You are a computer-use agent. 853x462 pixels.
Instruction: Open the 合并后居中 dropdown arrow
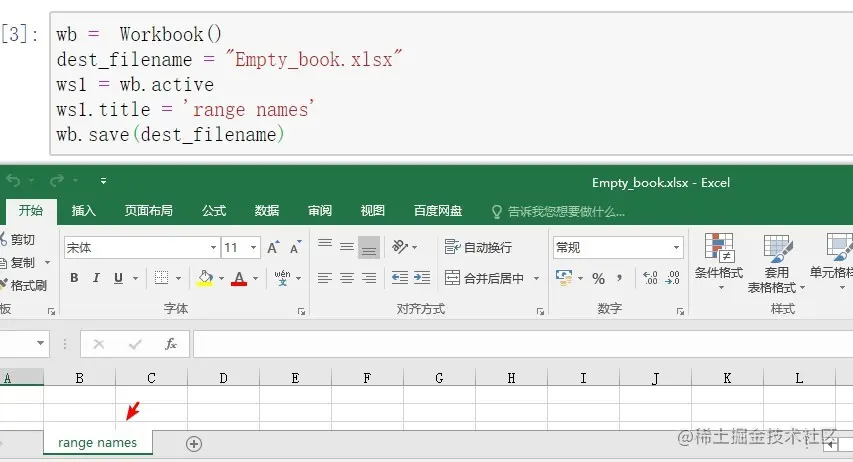tap(536, 279)
